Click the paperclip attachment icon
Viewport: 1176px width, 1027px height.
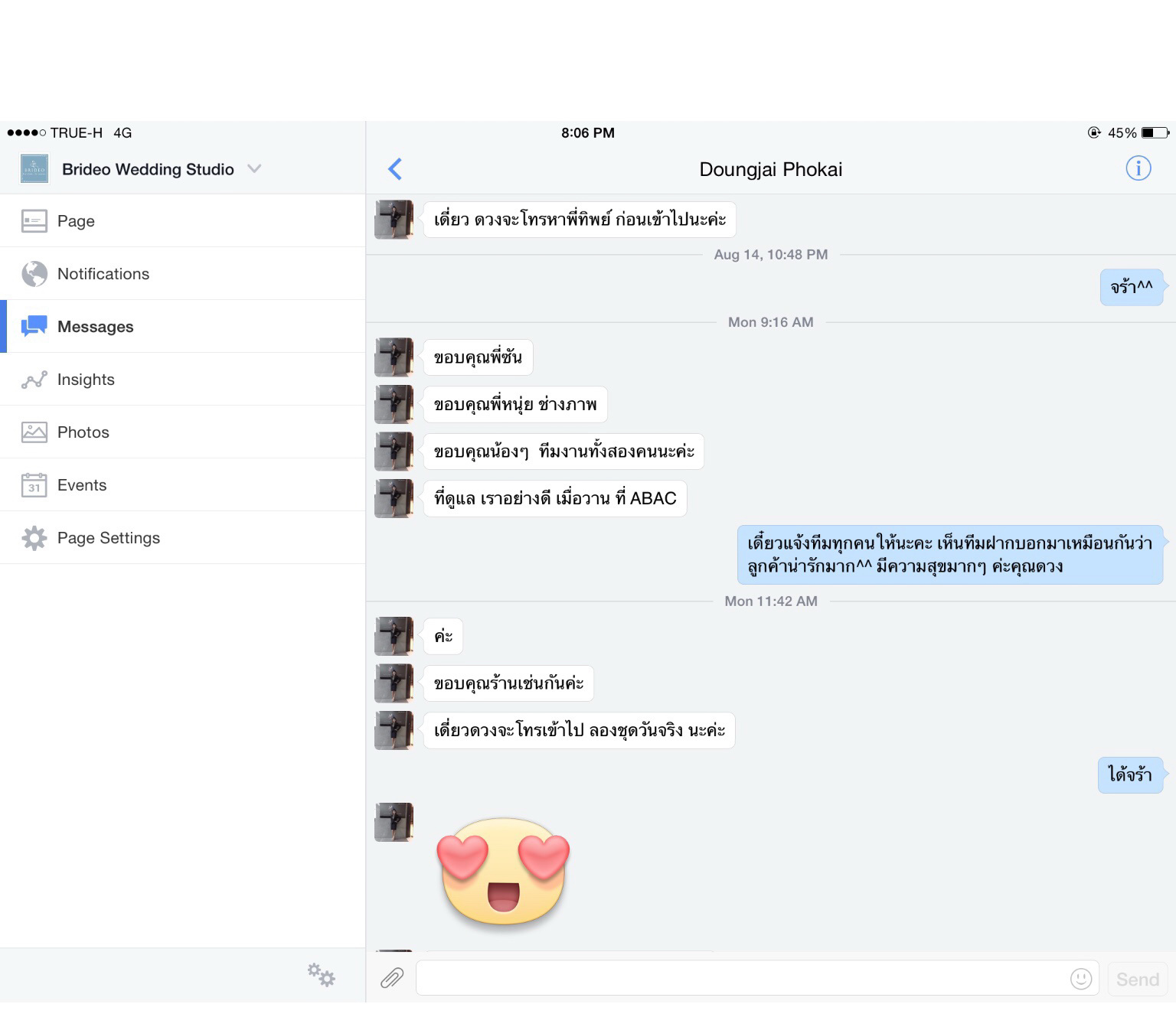point(392,978)
